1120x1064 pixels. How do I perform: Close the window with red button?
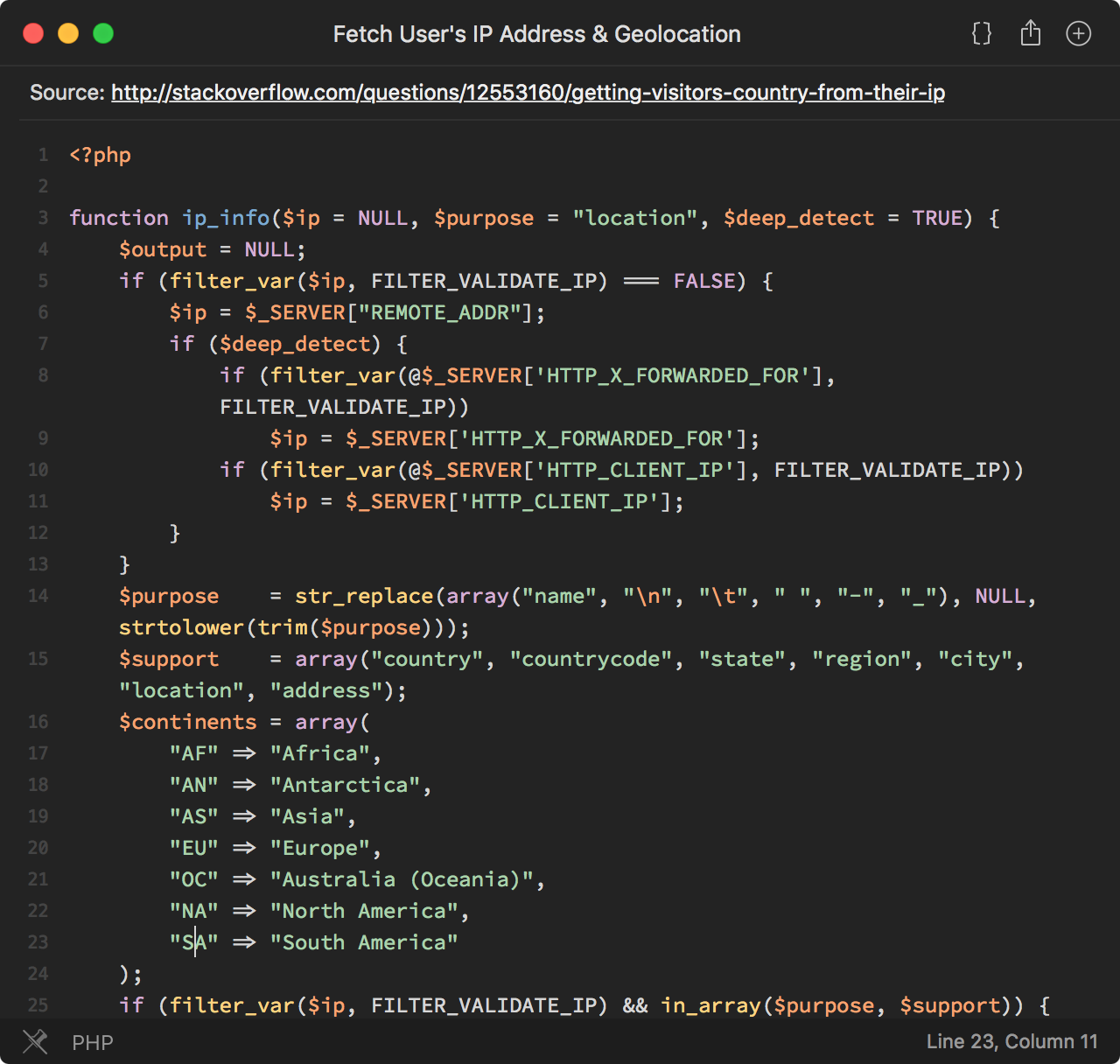[x=33, y=34]
